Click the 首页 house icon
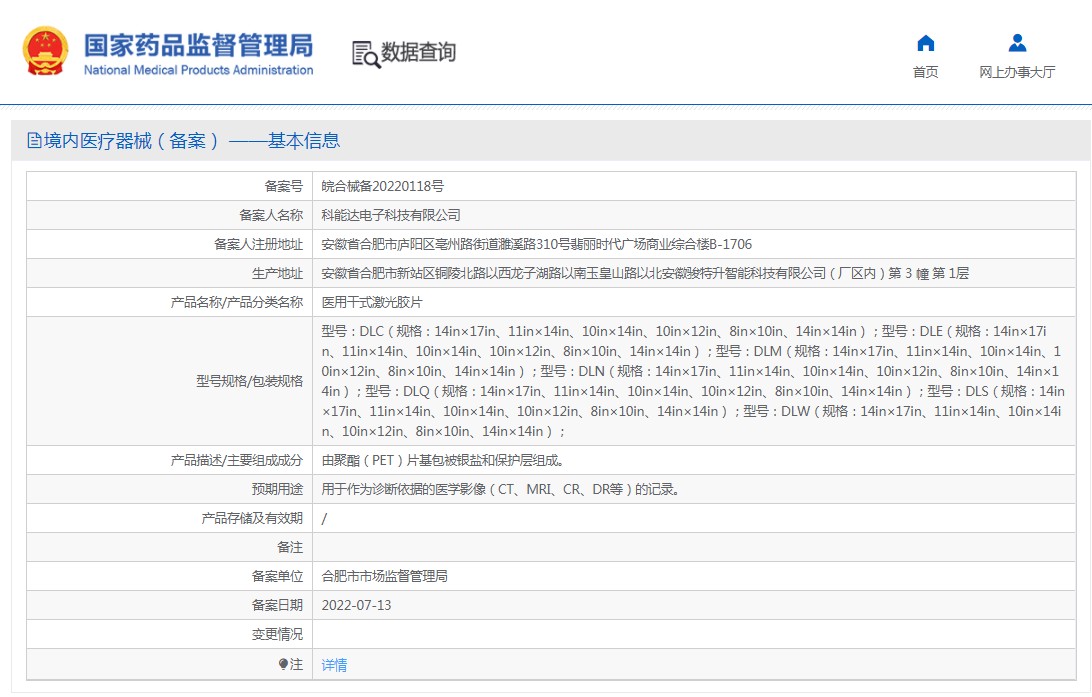Viewport: 1092px width, 697px height. tap(925, 43)
